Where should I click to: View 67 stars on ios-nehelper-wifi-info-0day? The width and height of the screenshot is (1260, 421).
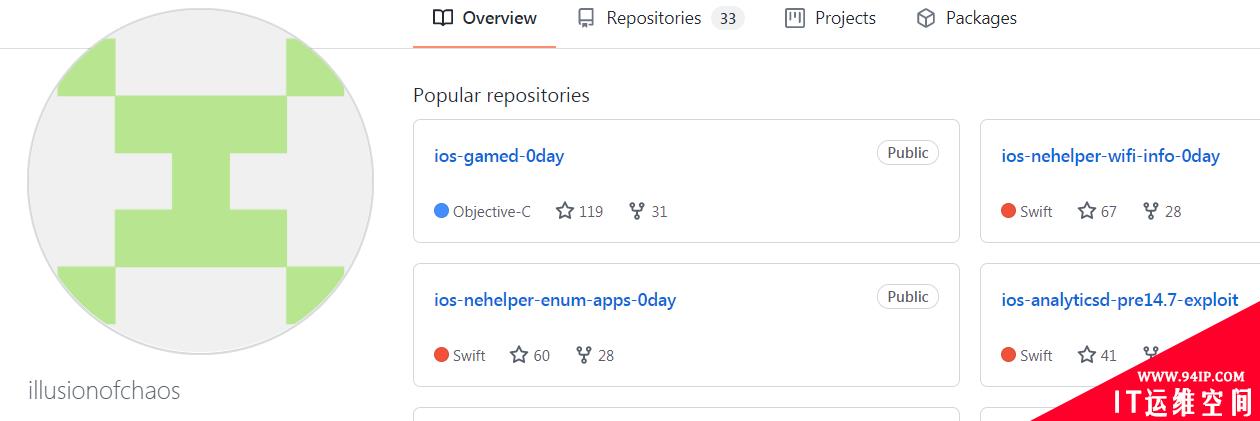[x=1097, y=211]
